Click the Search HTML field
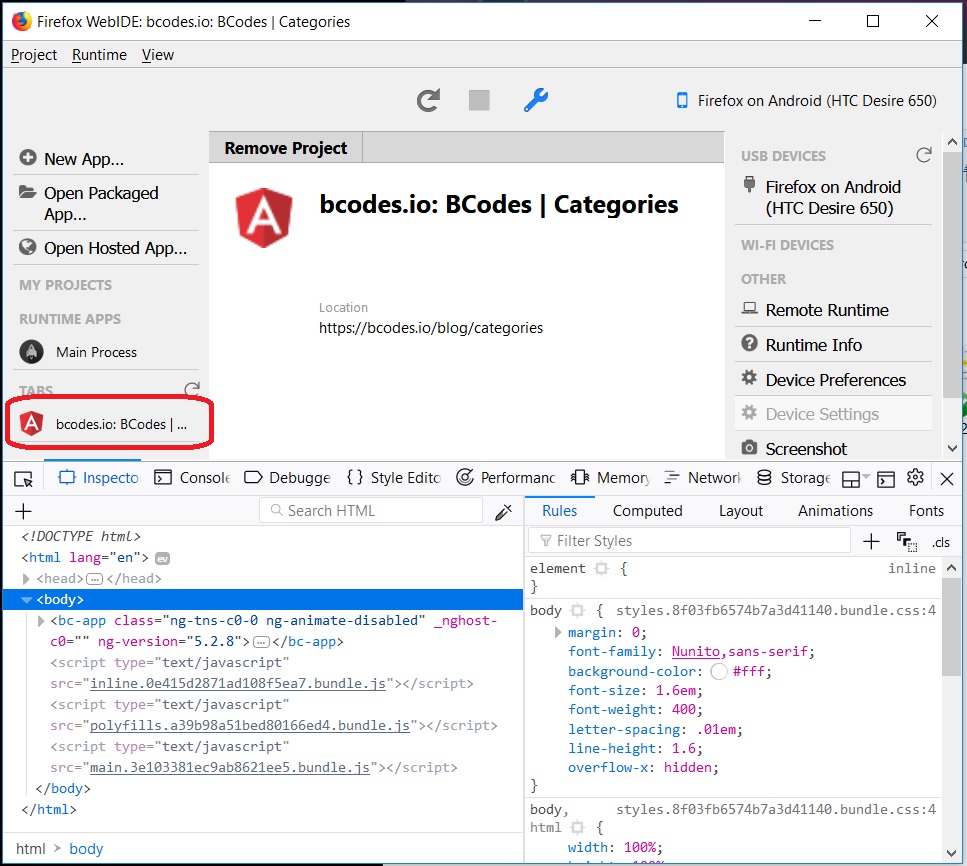The image size is (967, 866). 371,511
